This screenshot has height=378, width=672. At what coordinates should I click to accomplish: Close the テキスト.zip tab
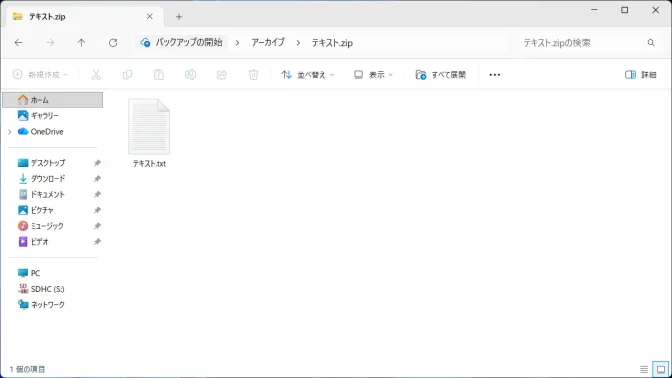pos(150,17)
